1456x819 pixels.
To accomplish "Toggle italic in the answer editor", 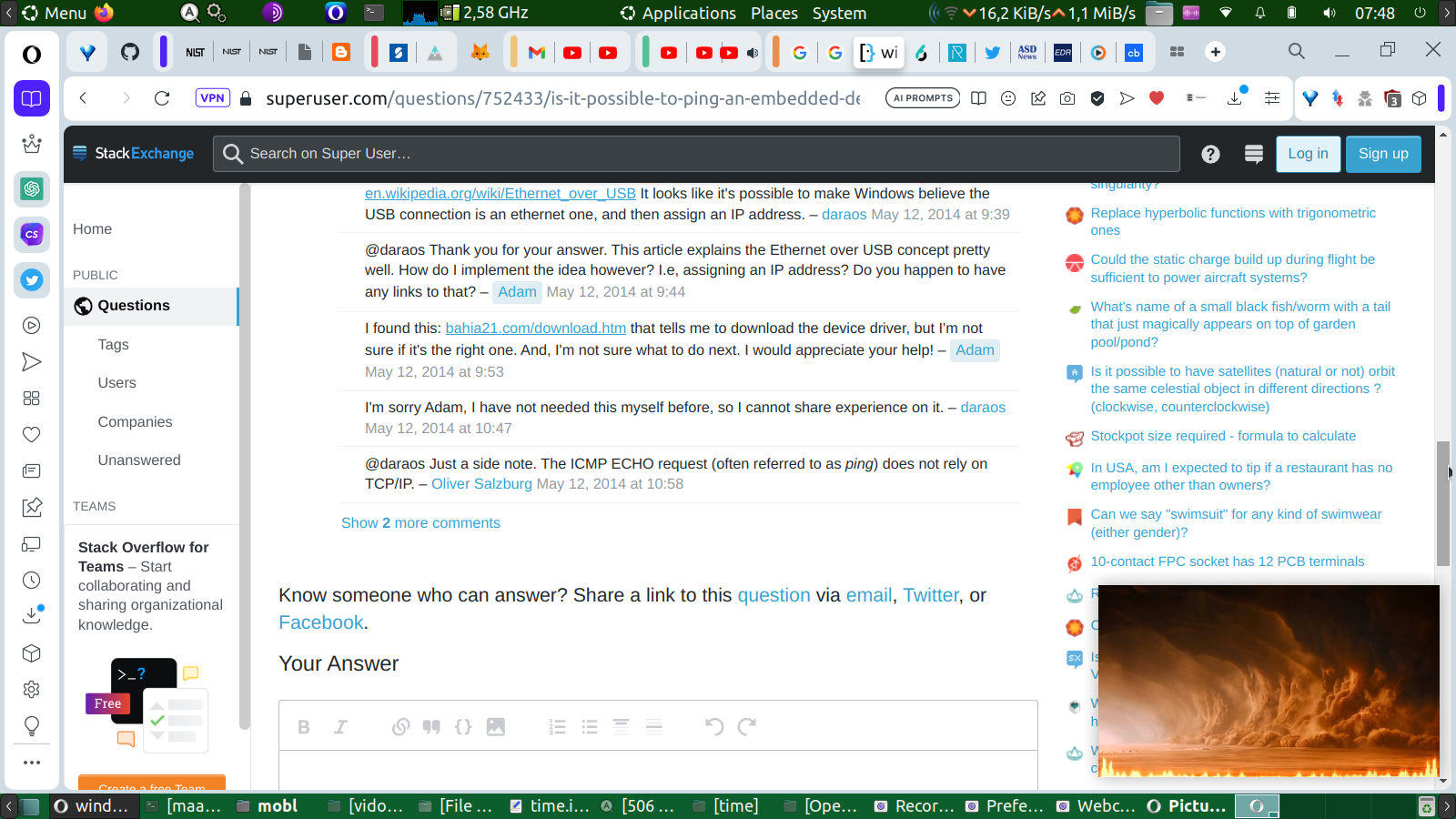I will [x=340, y=726].
